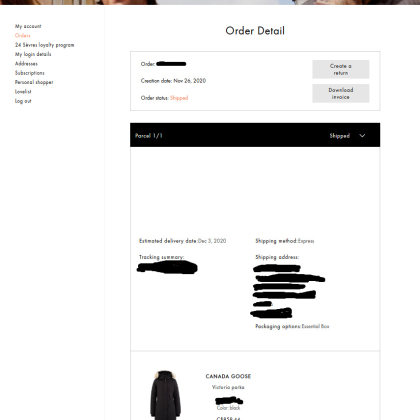This screenshot has height=420, width=420.
Task: Select Orders in the sidebar
Action: tap(23, 35)
